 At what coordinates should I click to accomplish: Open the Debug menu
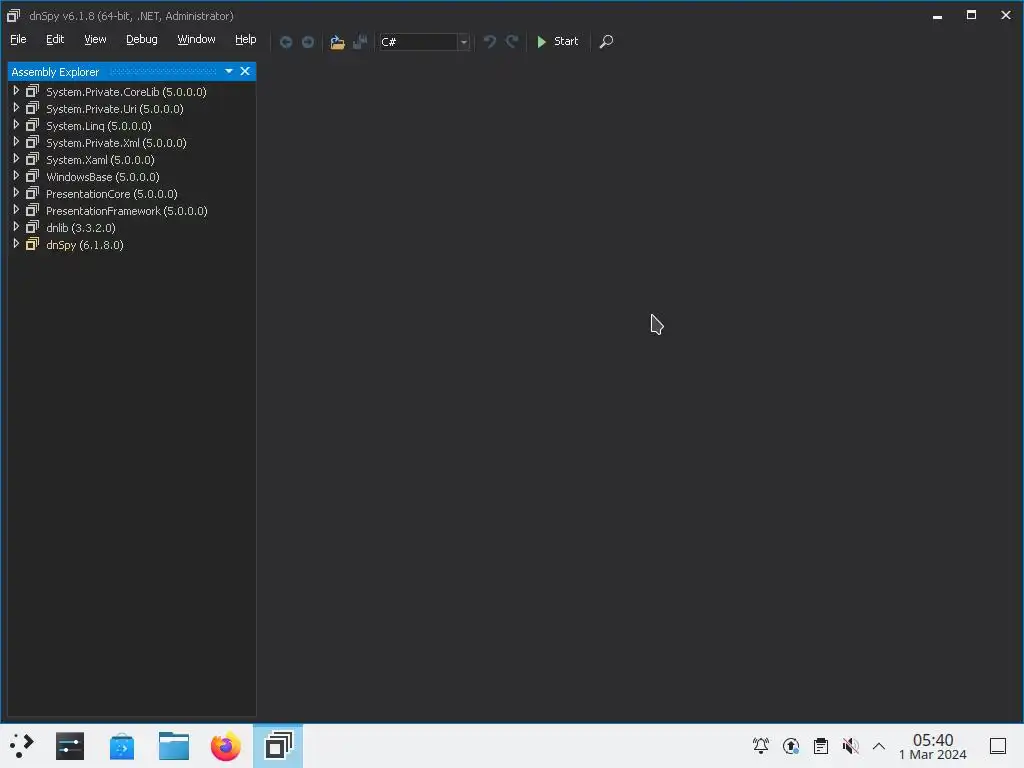click(x=142, y=39)
